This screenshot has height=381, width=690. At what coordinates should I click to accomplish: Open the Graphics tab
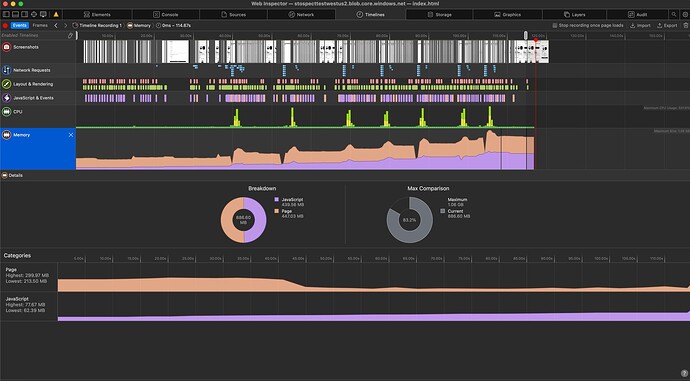tap(507, 15)
